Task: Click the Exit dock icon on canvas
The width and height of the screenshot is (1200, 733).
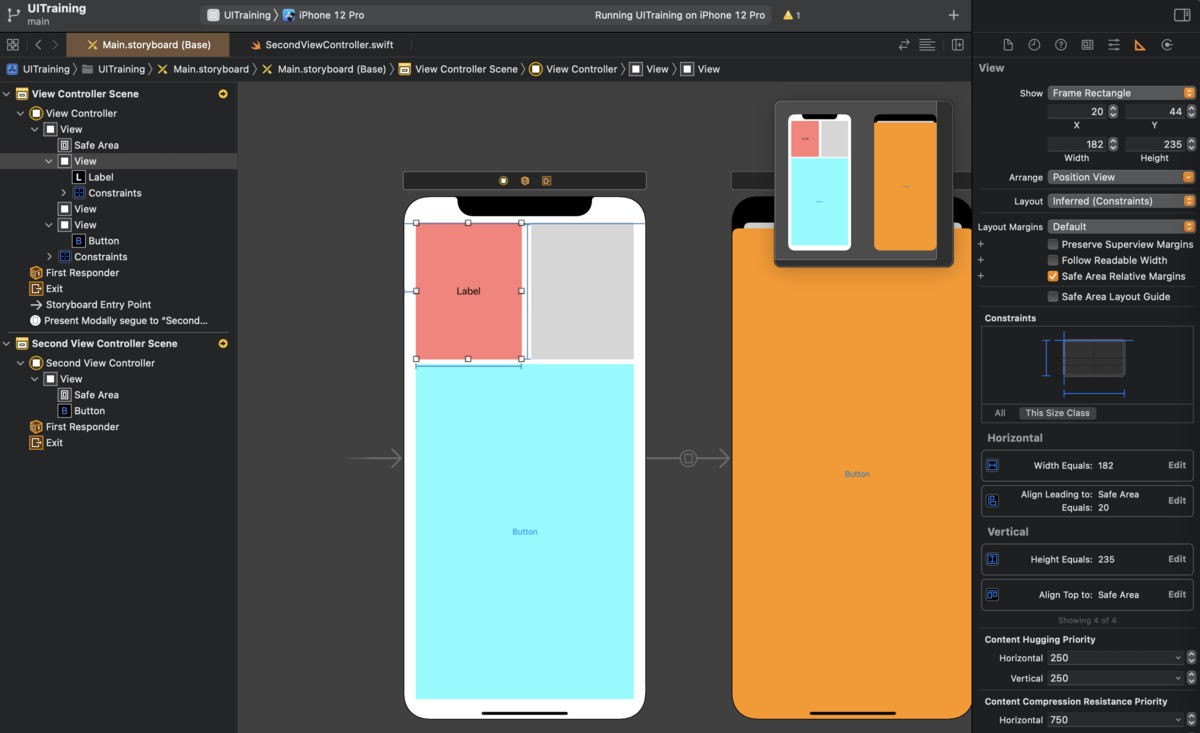Action: 546,181
